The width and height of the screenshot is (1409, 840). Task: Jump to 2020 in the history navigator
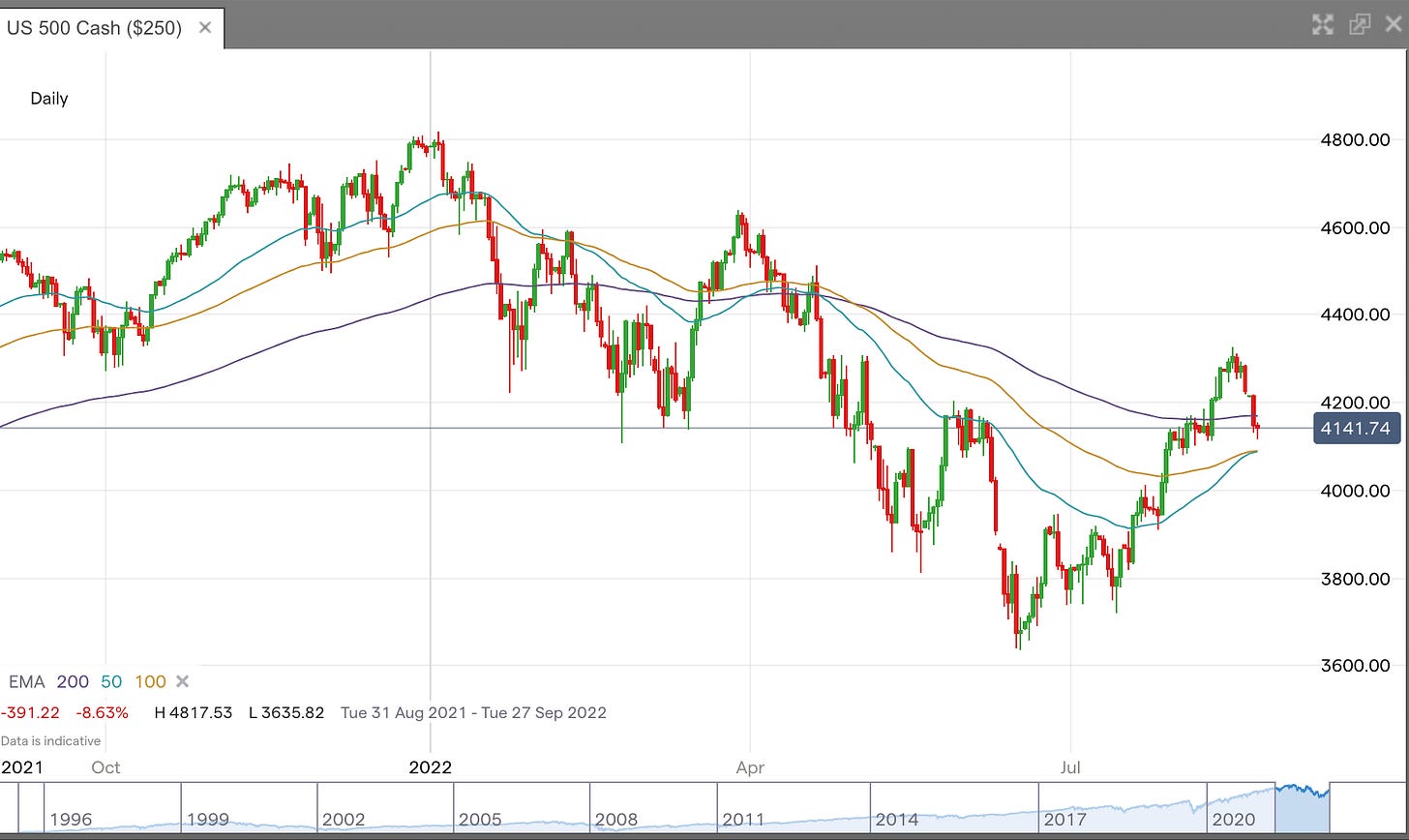1233,819
